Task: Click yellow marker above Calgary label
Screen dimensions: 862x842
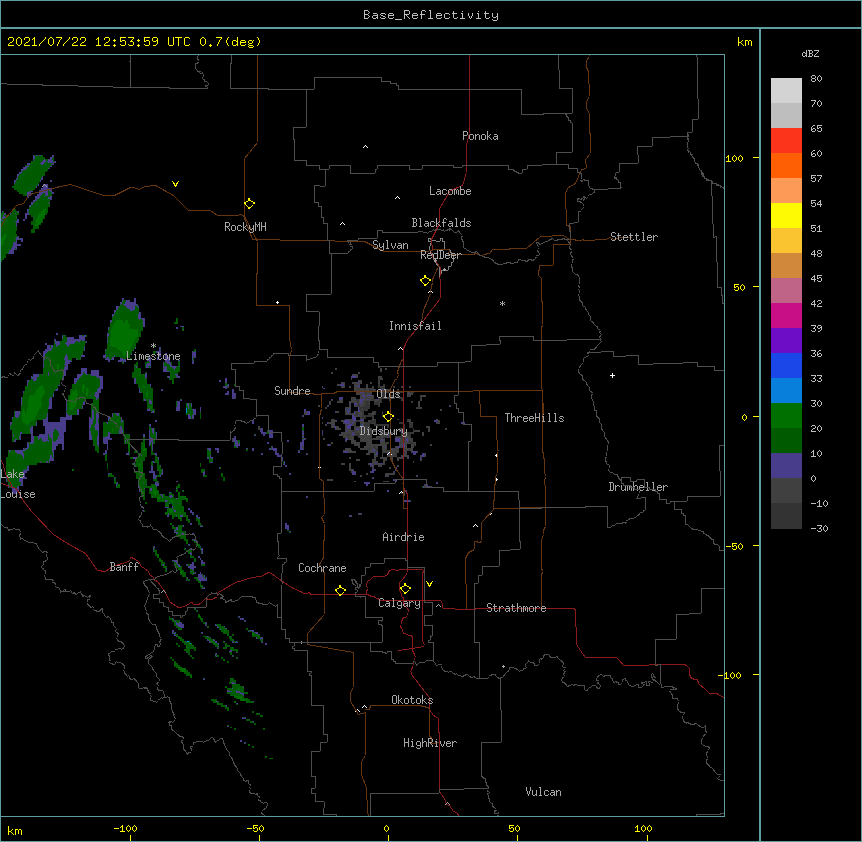Action: (x=405, y=589)
